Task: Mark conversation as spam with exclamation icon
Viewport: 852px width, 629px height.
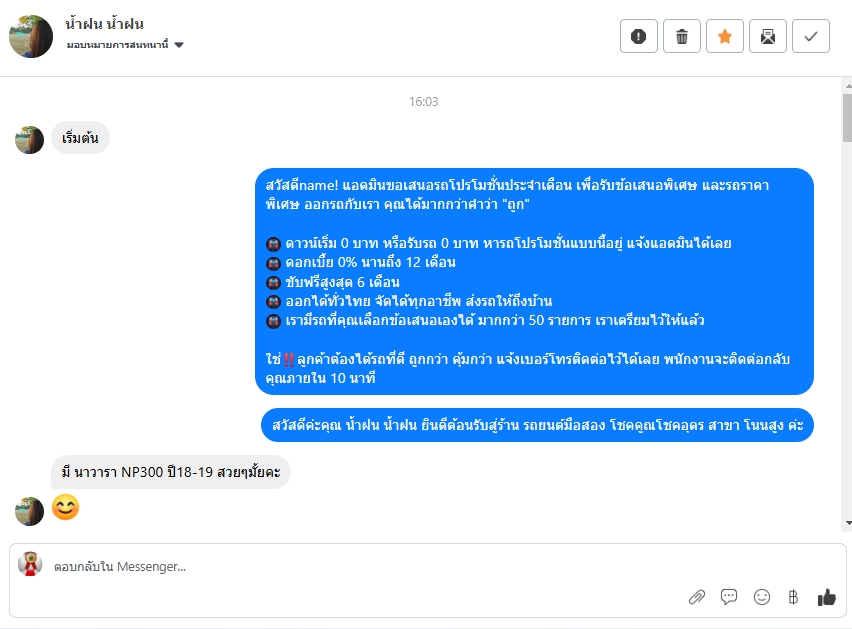Action: (638, 36)
